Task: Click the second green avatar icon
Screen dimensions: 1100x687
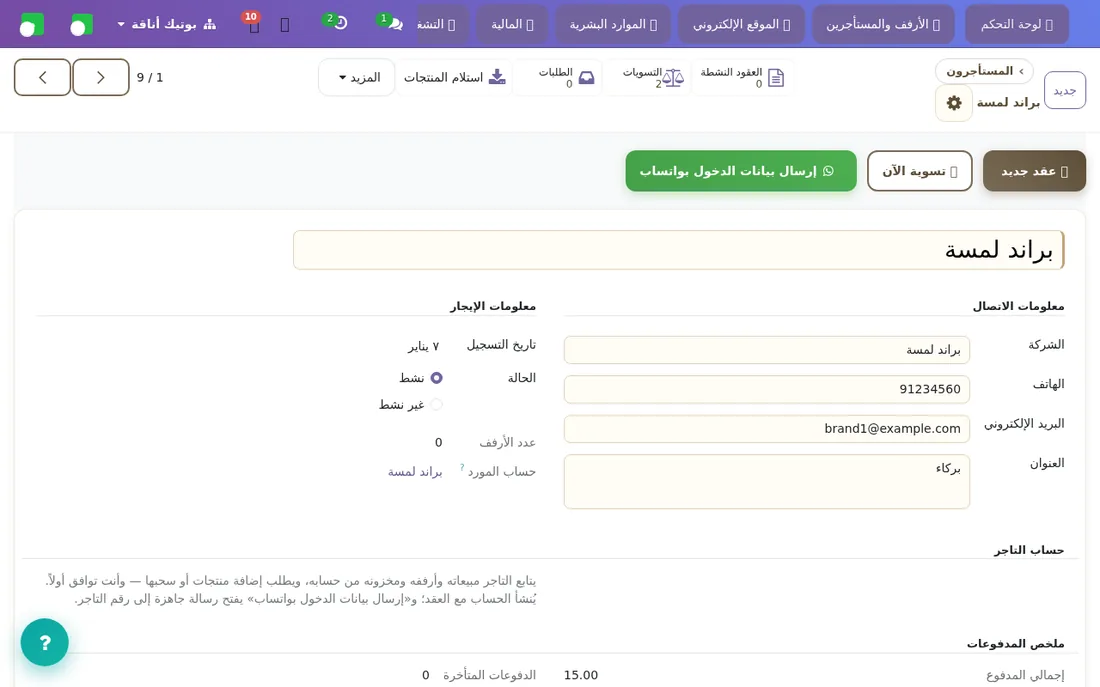Action: coord(81,25)
